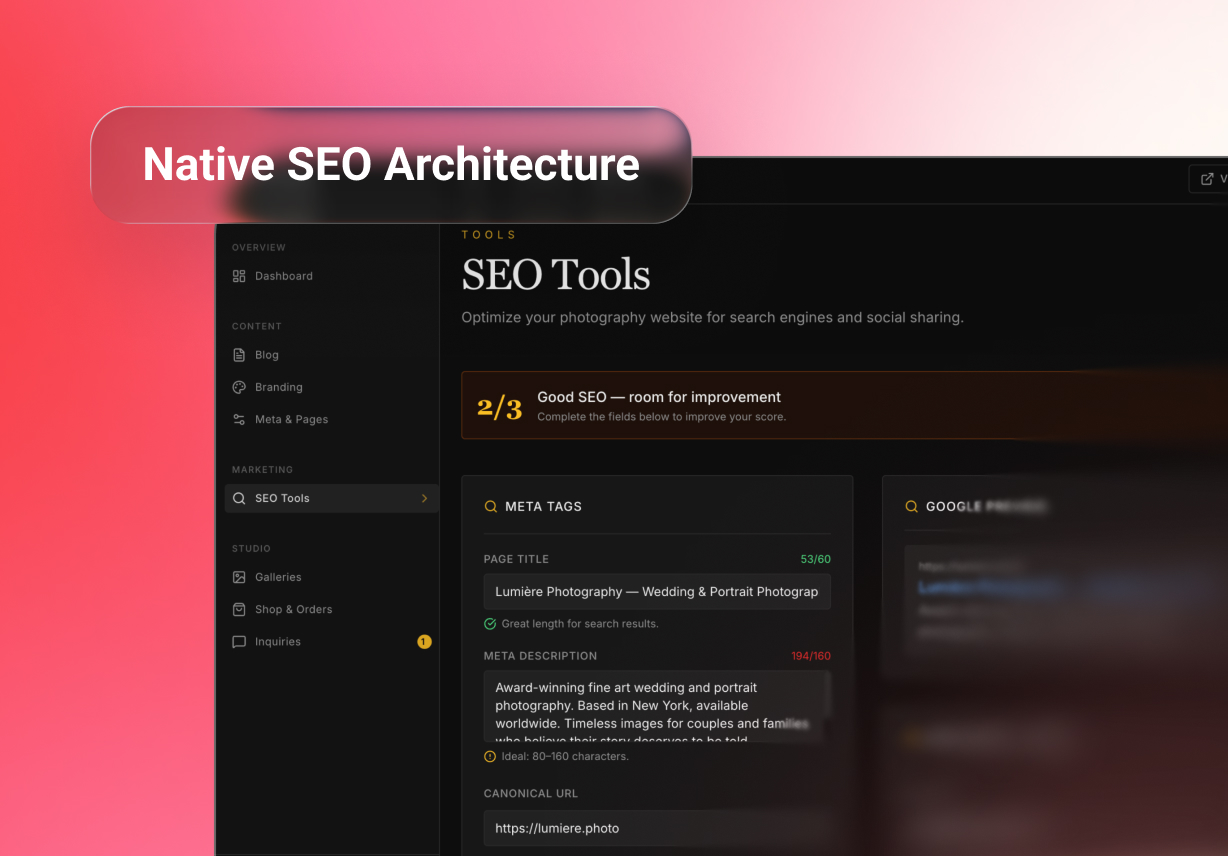Image resolution: width=1228 pixels, height=856 pixels.
Task: Click 'Good SEO — room for improvement' heading
Action: coord(659,397)
